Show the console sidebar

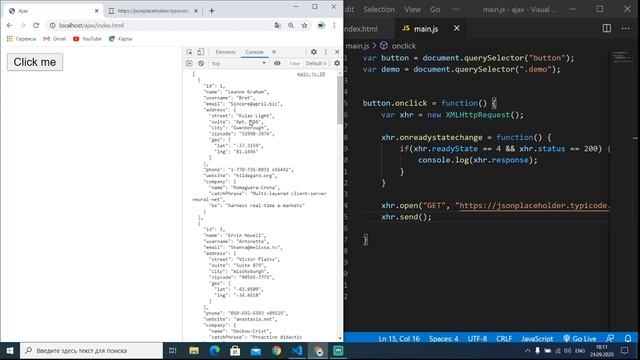tap(189, 63)
